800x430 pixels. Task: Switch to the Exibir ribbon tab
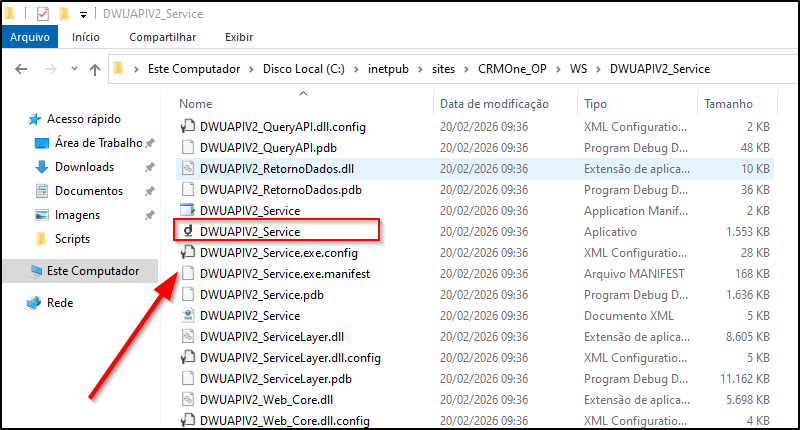point(238,38)
